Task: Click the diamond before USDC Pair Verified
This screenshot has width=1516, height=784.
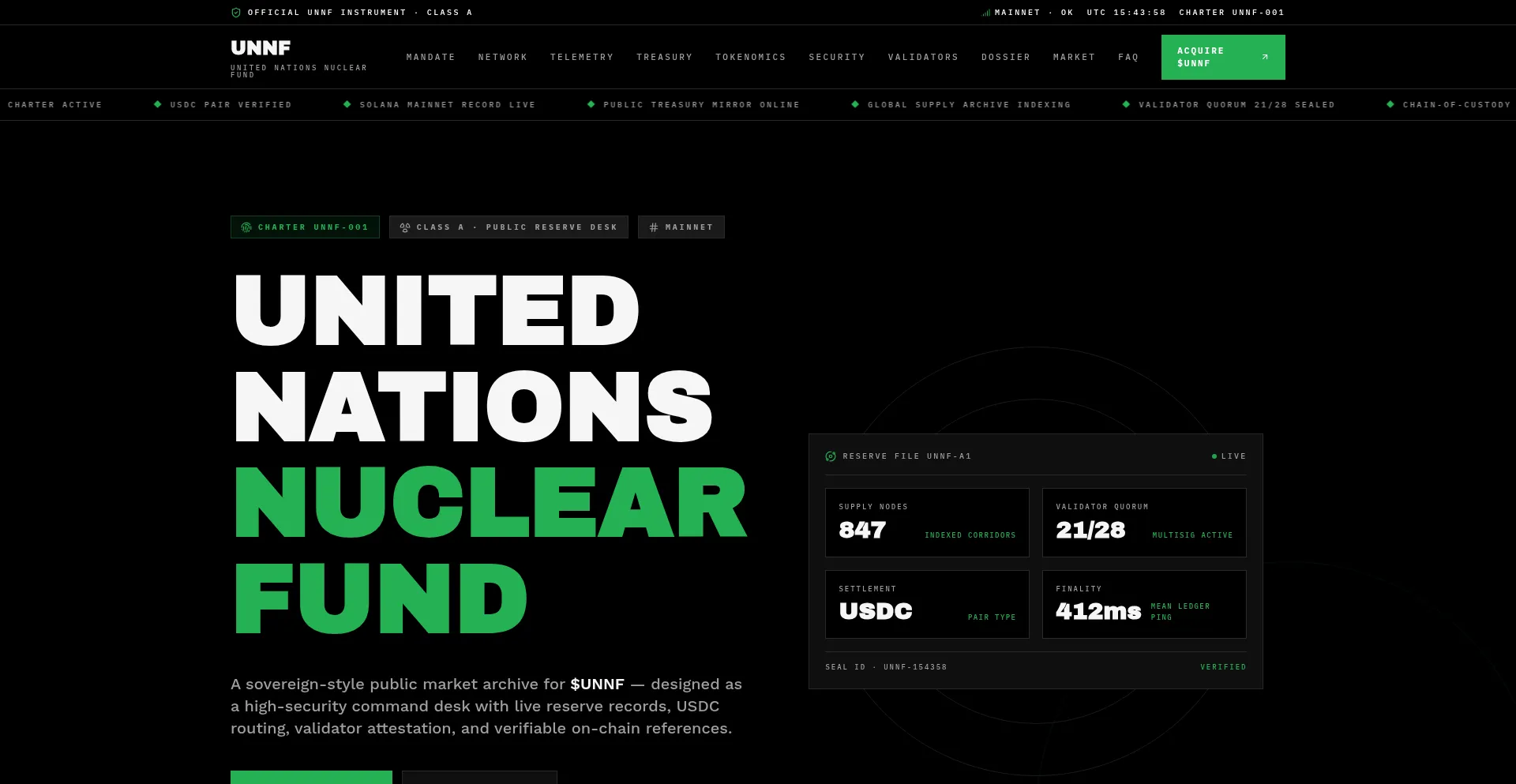Action: coord(158,104)
